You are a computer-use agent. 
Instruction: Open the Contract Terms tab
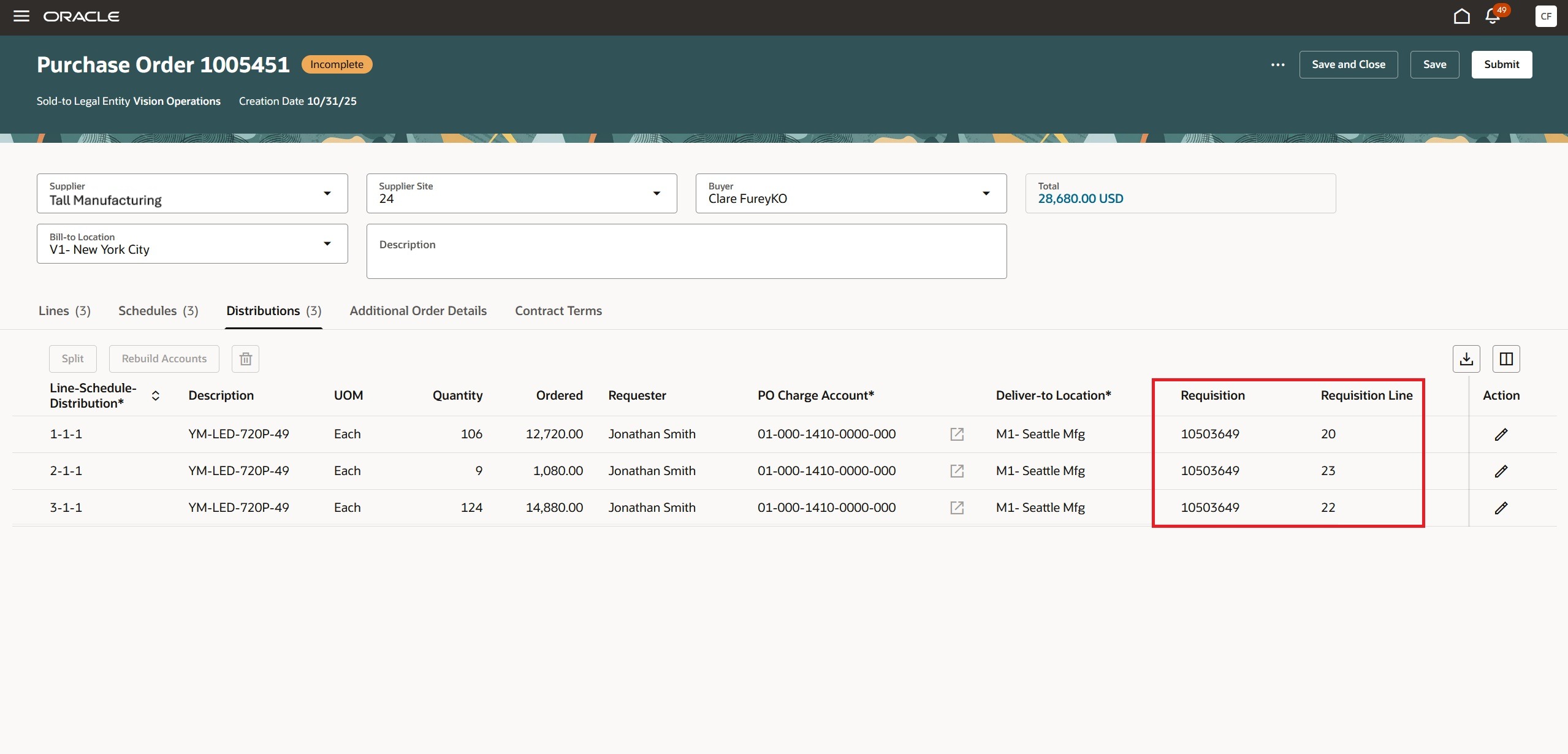pyautogui.click(x=558, y=311)
